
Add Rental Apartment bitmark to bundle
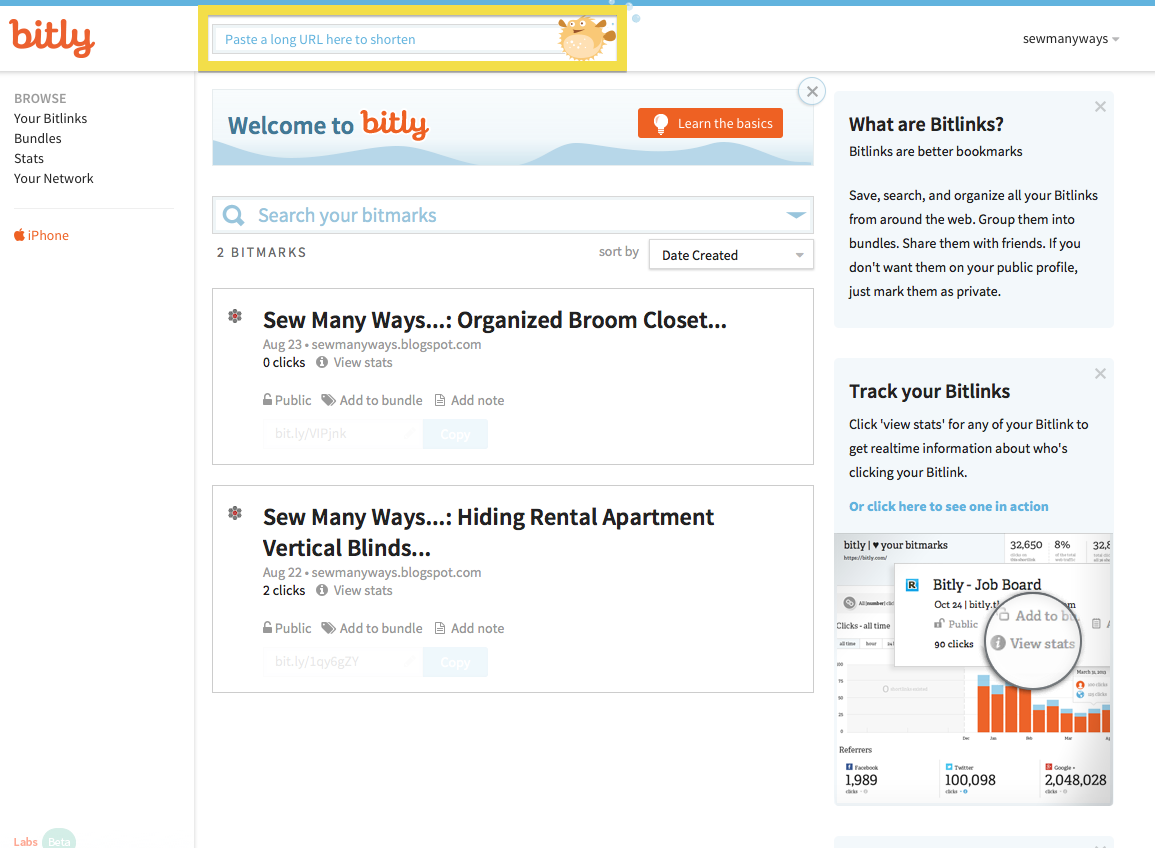tap(372, 628)
